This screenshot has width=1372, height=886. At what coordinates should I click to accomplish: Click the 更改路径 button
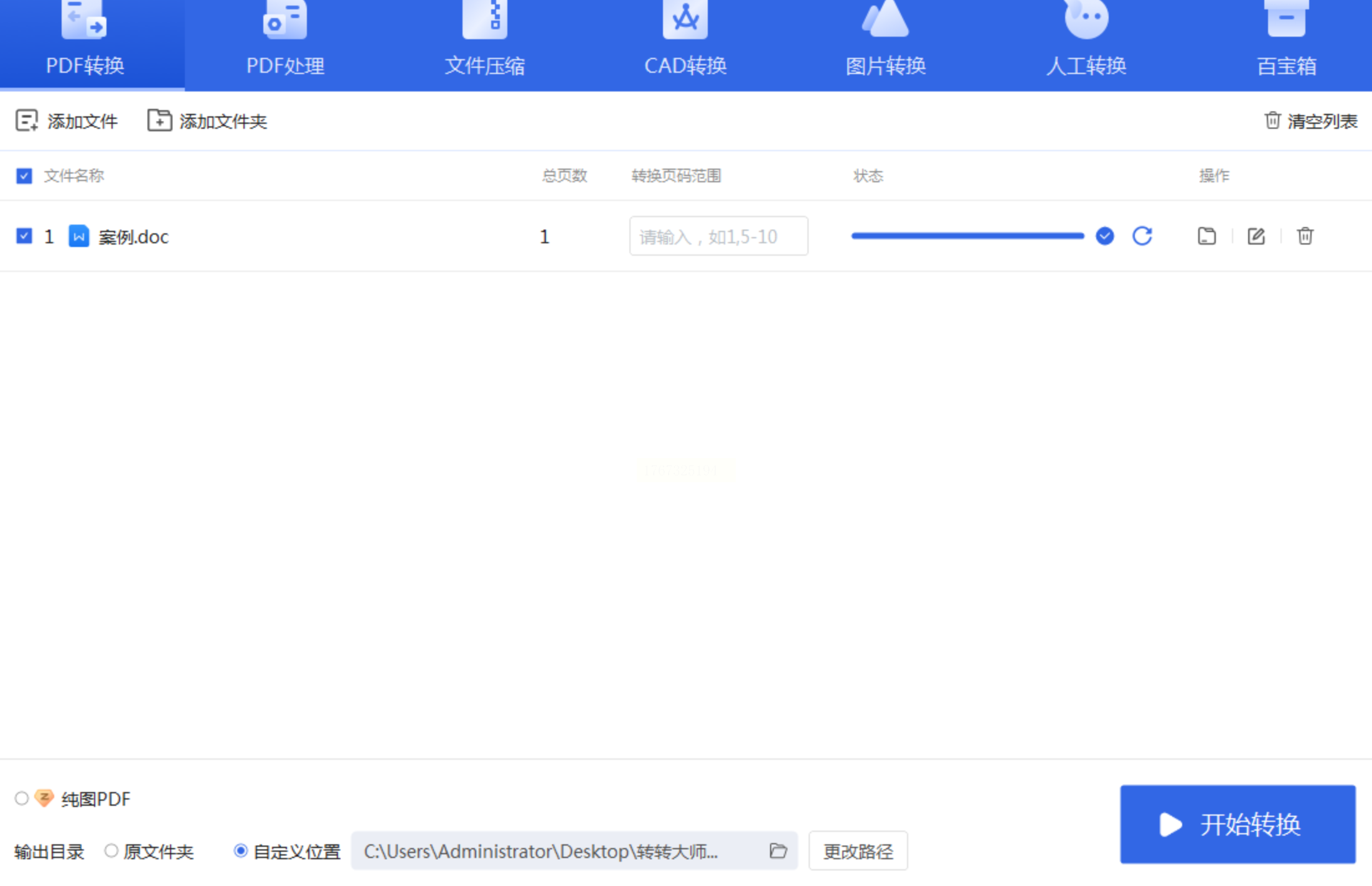click(x=858, y=851)
